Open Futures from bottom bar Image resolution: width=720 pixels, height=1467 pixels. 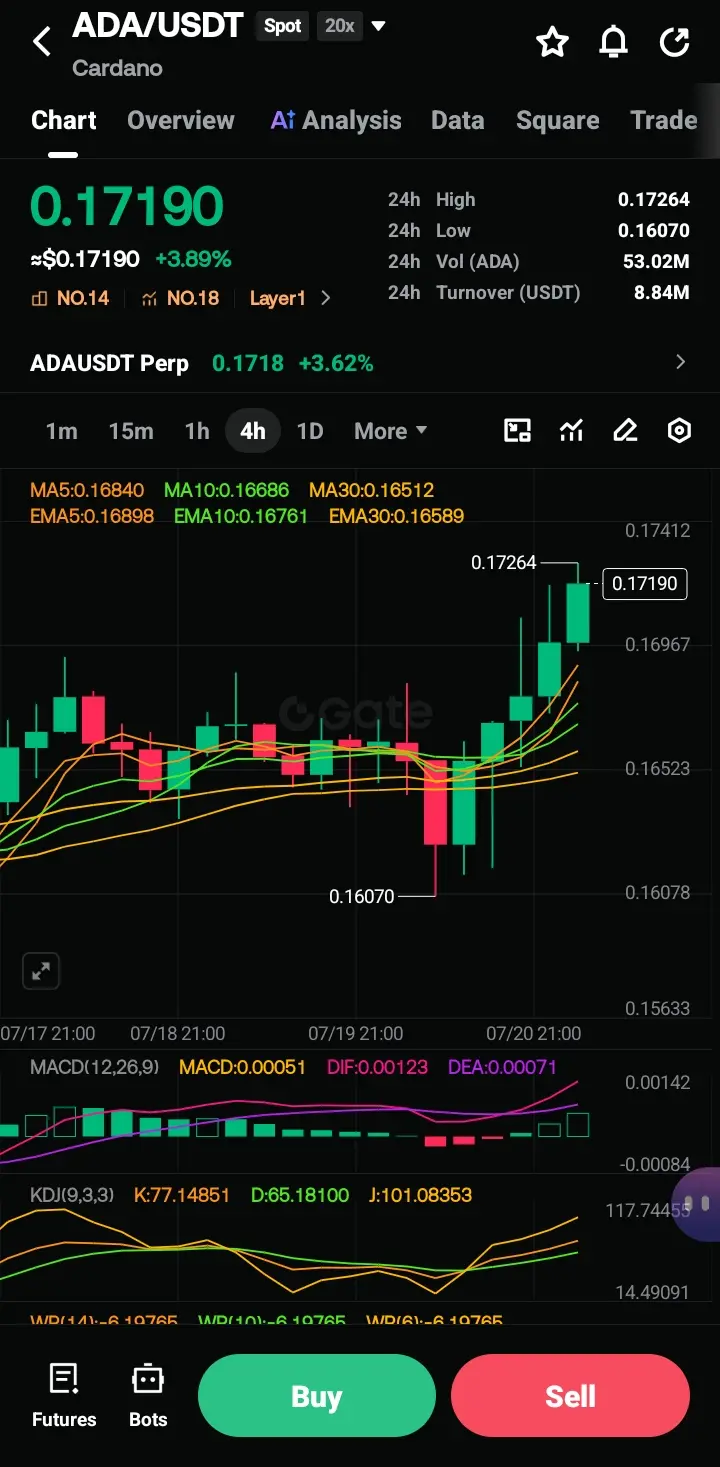(64, 1395)
